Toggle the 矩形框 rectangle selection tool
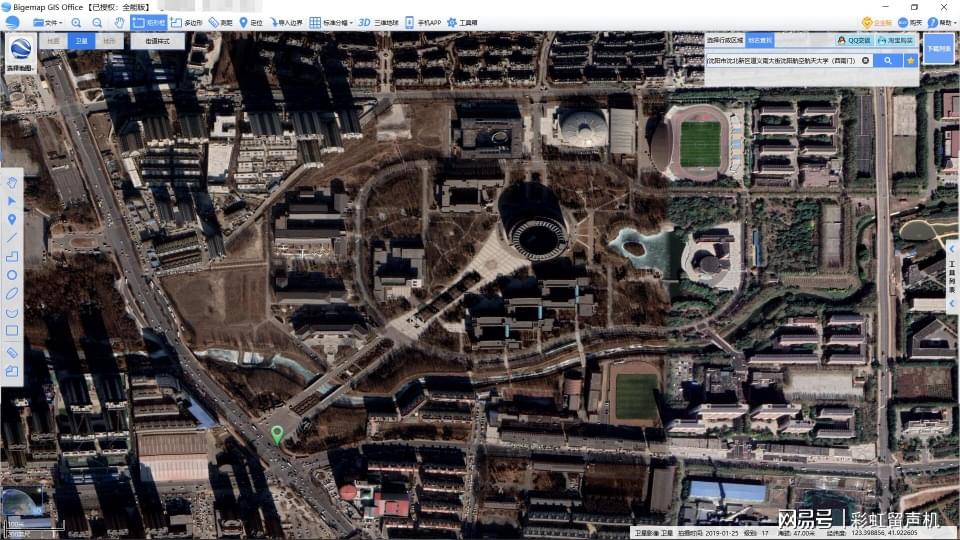The image size is (960, 540). (149, 22)
